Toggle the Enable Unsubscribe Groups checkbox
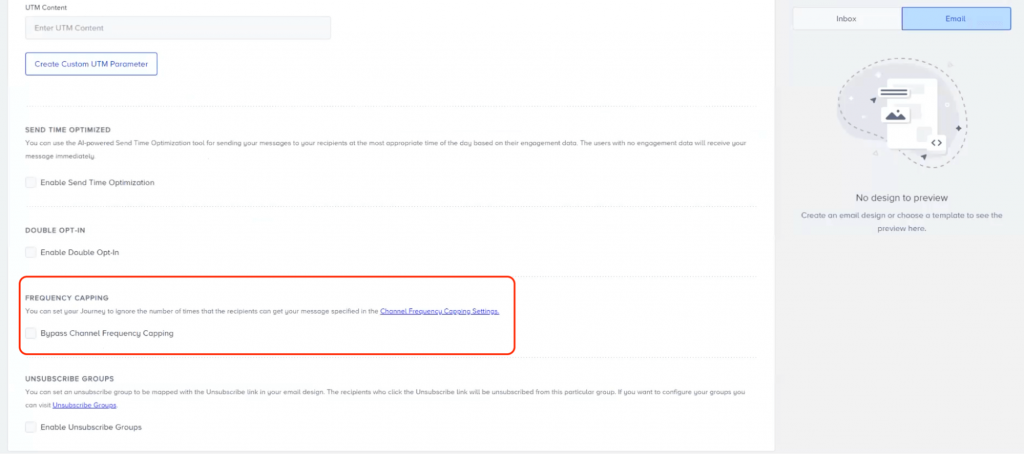This screenshot has height=454, width=1024. coord(31,427)
